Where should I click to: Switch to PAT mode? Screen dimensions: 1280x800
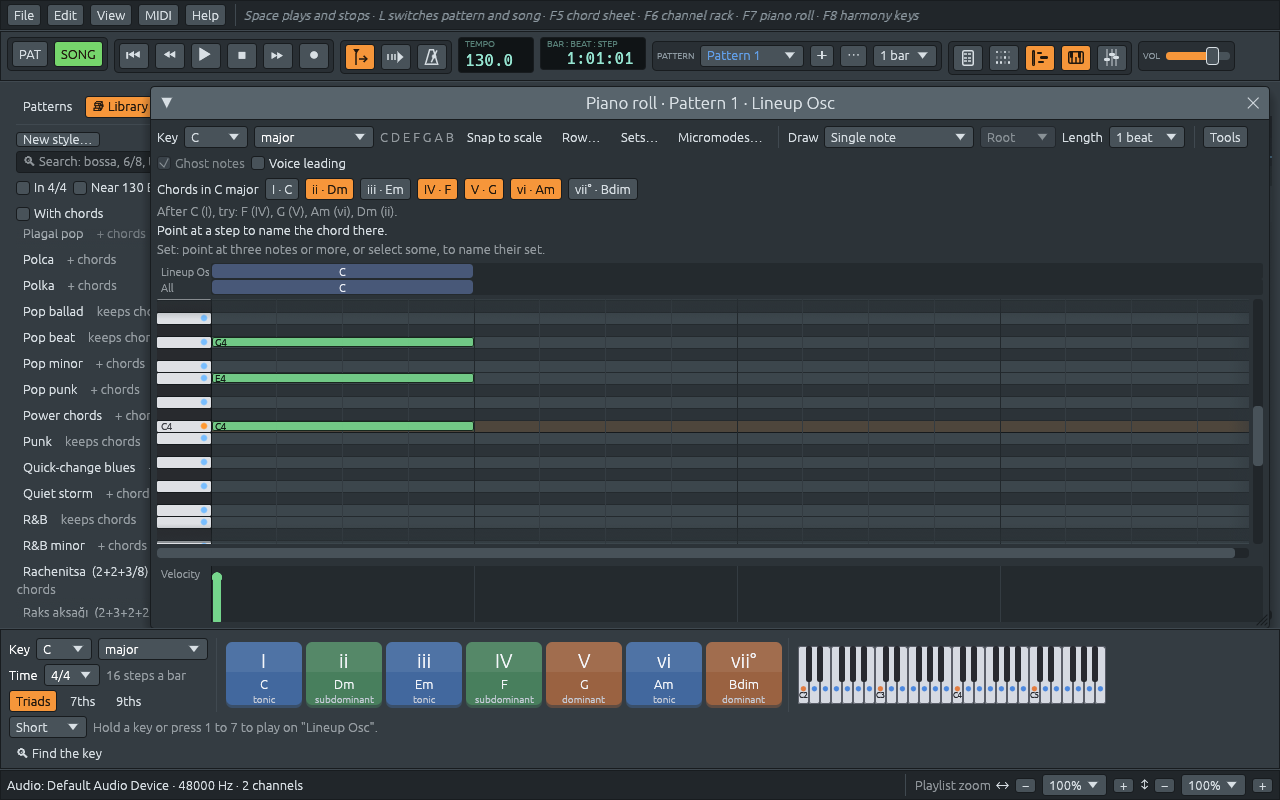30,54
